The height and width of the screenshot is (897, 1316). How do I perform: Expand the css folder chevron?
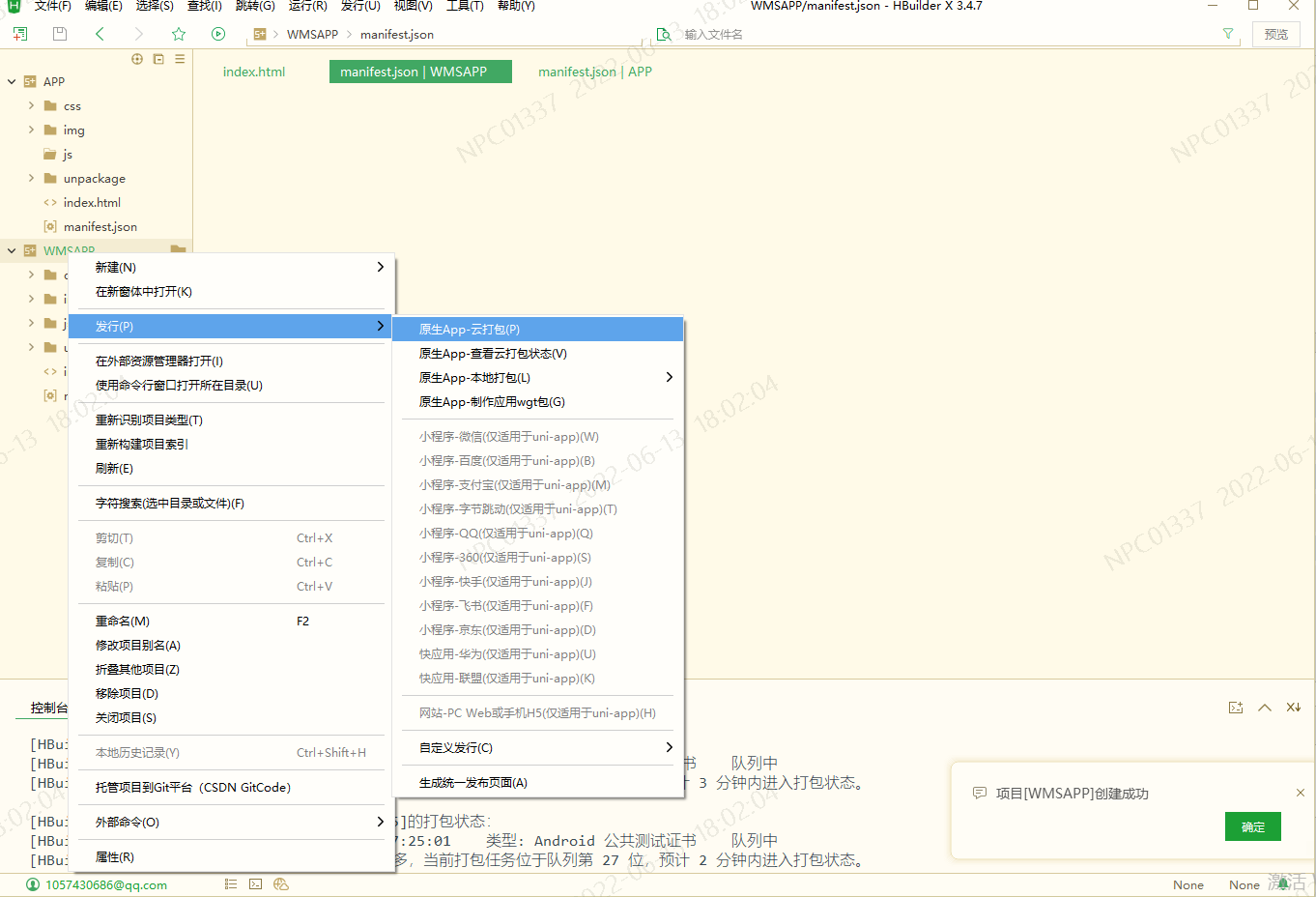point(31,106)
